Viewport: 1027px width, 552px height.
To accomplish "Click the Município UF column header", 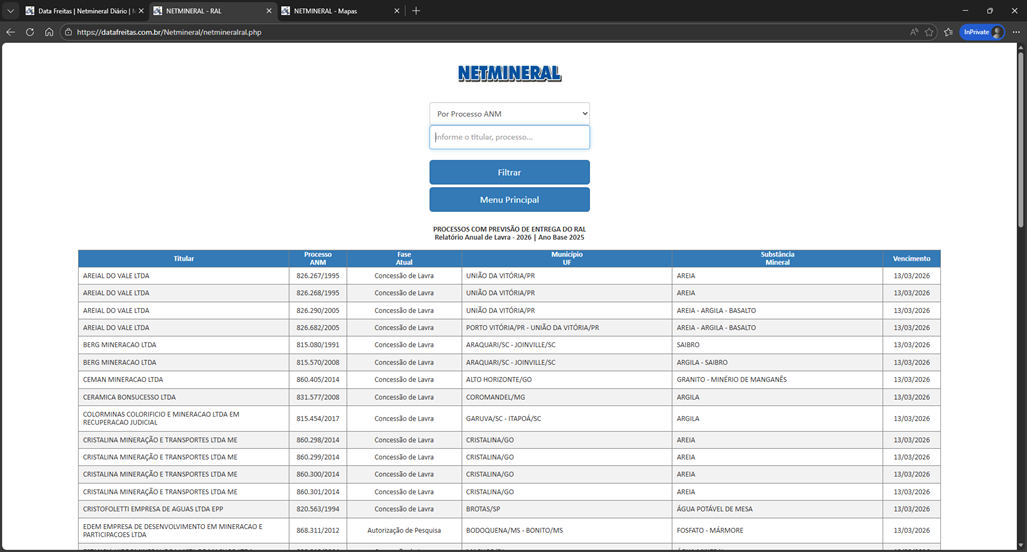I will (x=567, y=259).
